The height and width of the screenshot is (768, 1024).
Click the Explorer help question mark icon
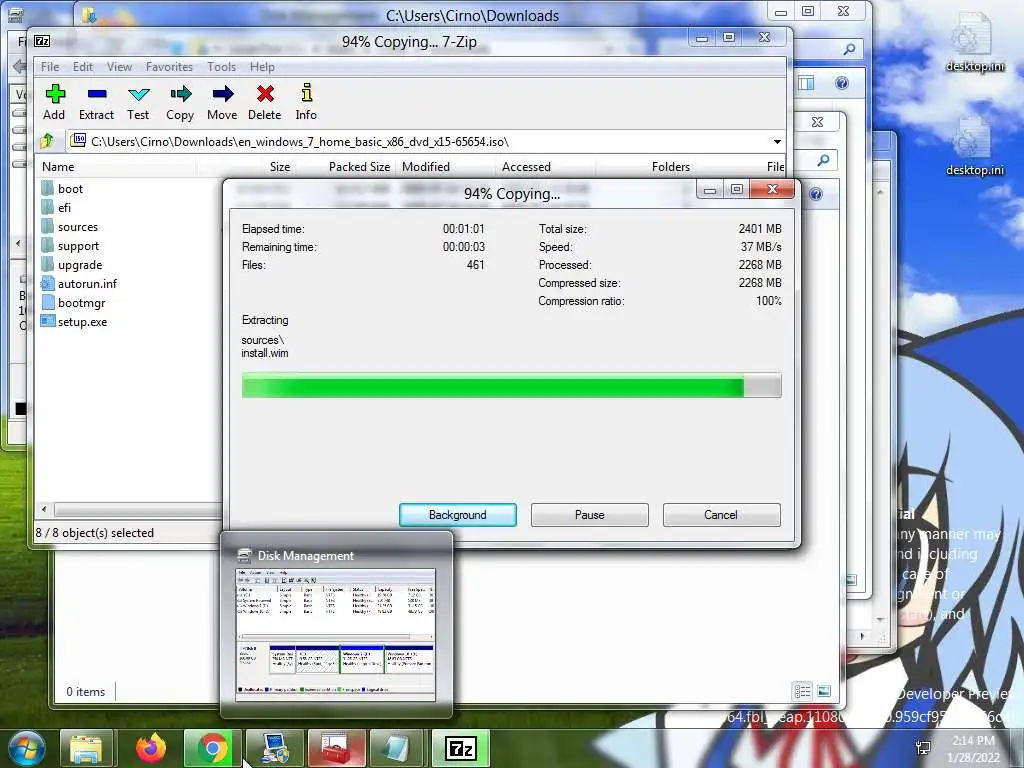[842, 83]
